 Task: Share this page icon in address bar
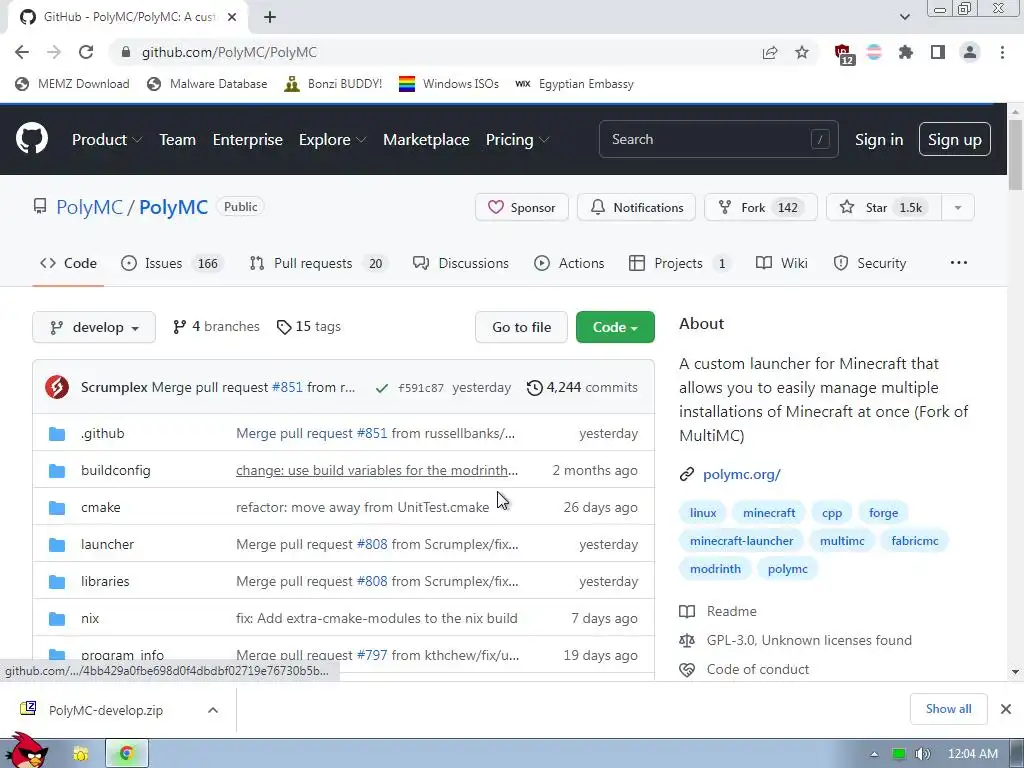tap(769, 52)
